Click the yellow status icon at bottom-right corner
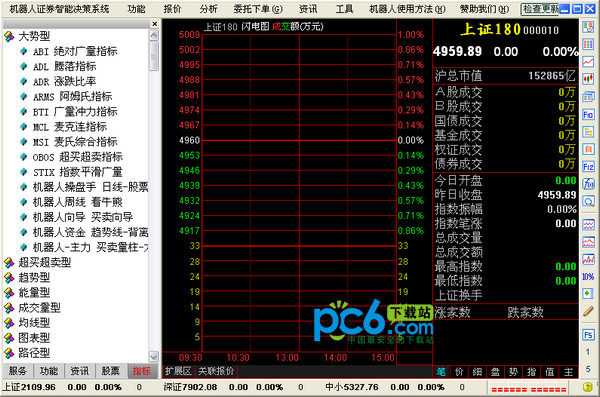 pyautogui.click(x=588, y=387)
